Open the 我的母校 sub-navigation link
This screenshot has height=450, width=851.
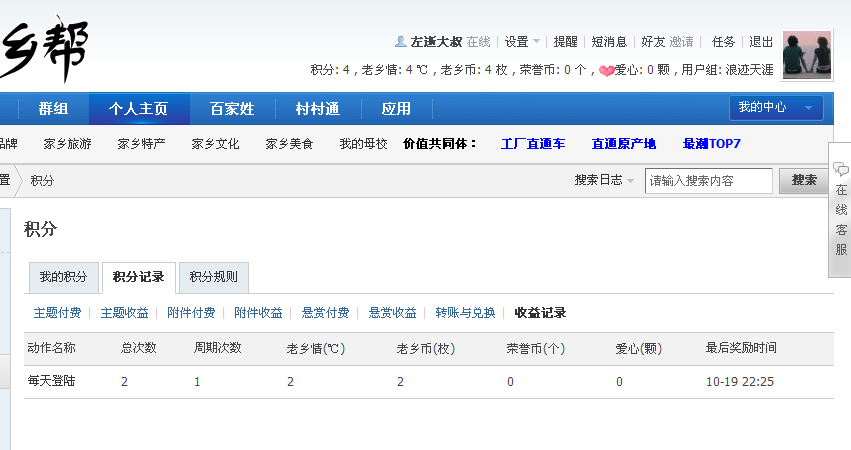pyautogui.click(x=363, y=144)
